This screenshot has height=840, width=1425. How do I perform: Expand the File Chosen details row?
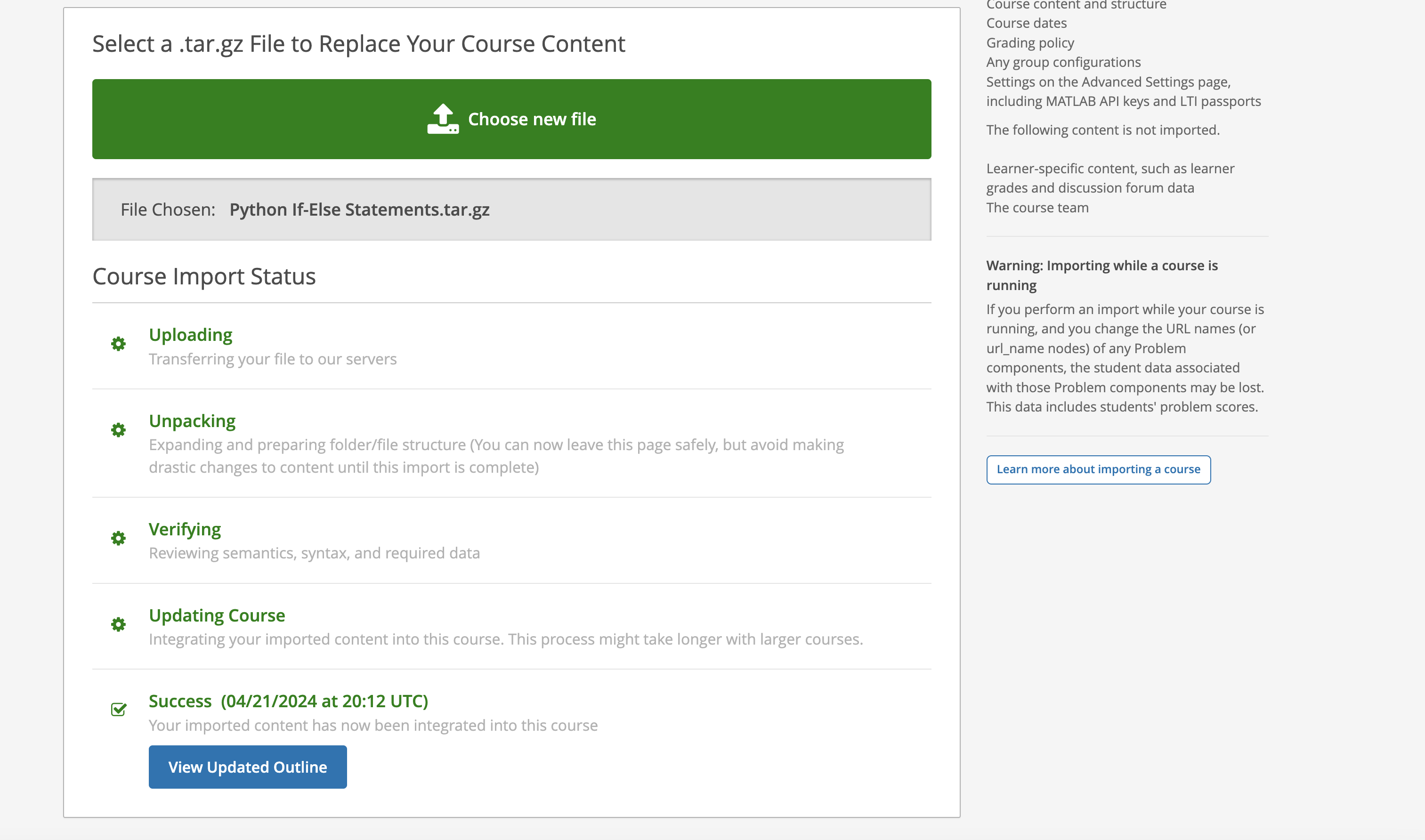pos(511,210)
